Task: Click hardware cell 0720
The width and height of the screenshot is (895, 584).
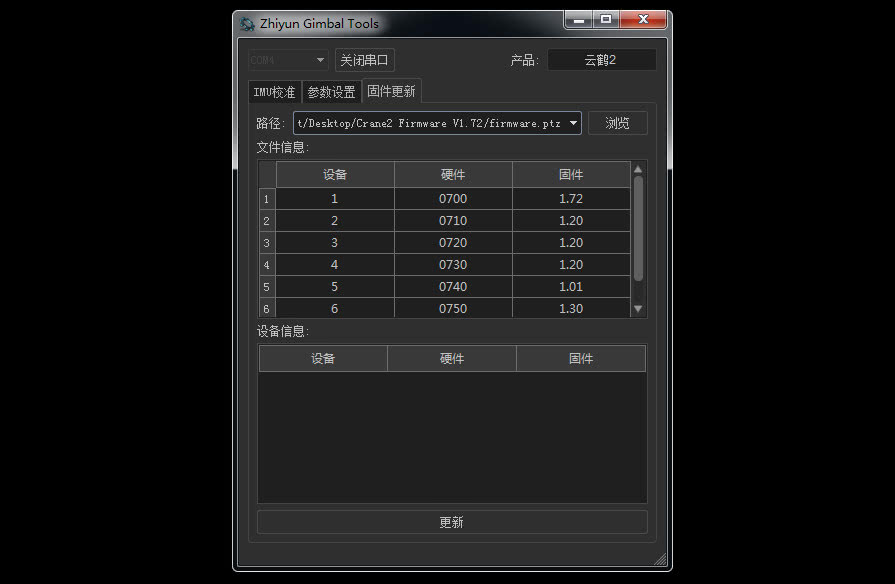Action: click(453, 243)
